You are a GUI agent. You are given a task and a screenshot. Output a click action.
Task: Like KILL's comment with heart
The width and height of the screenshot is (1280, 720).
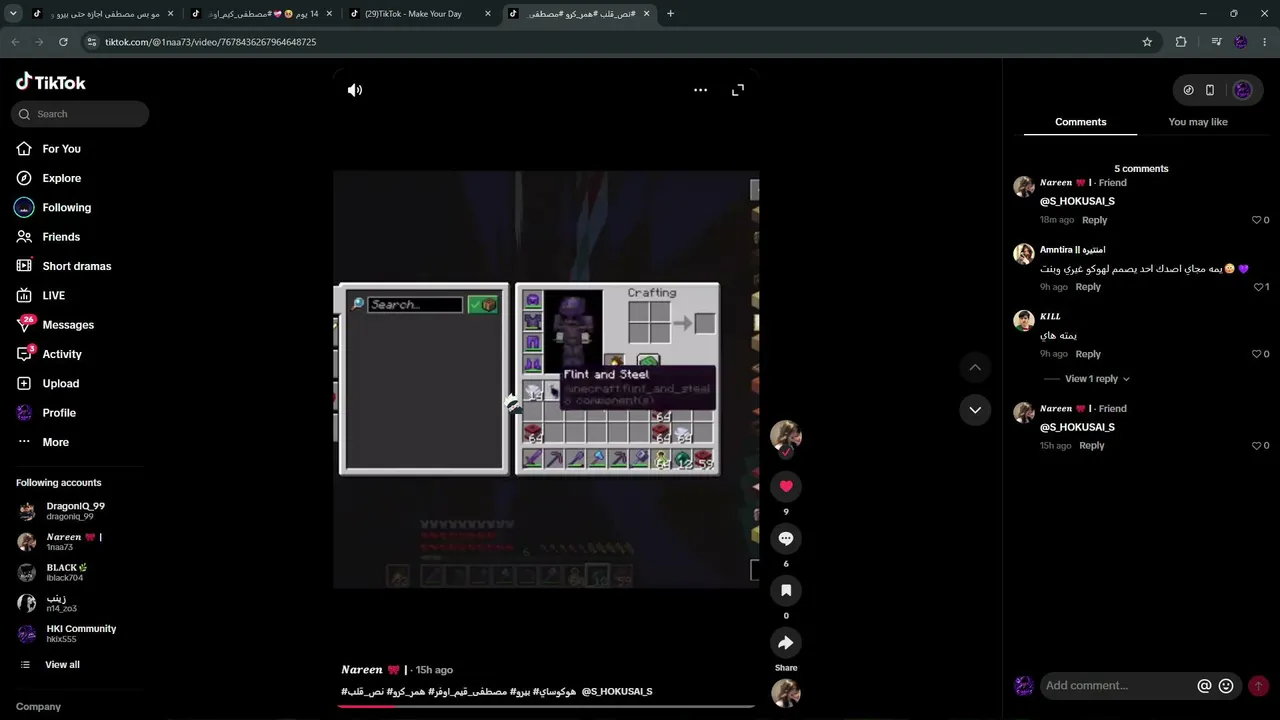1257,354
